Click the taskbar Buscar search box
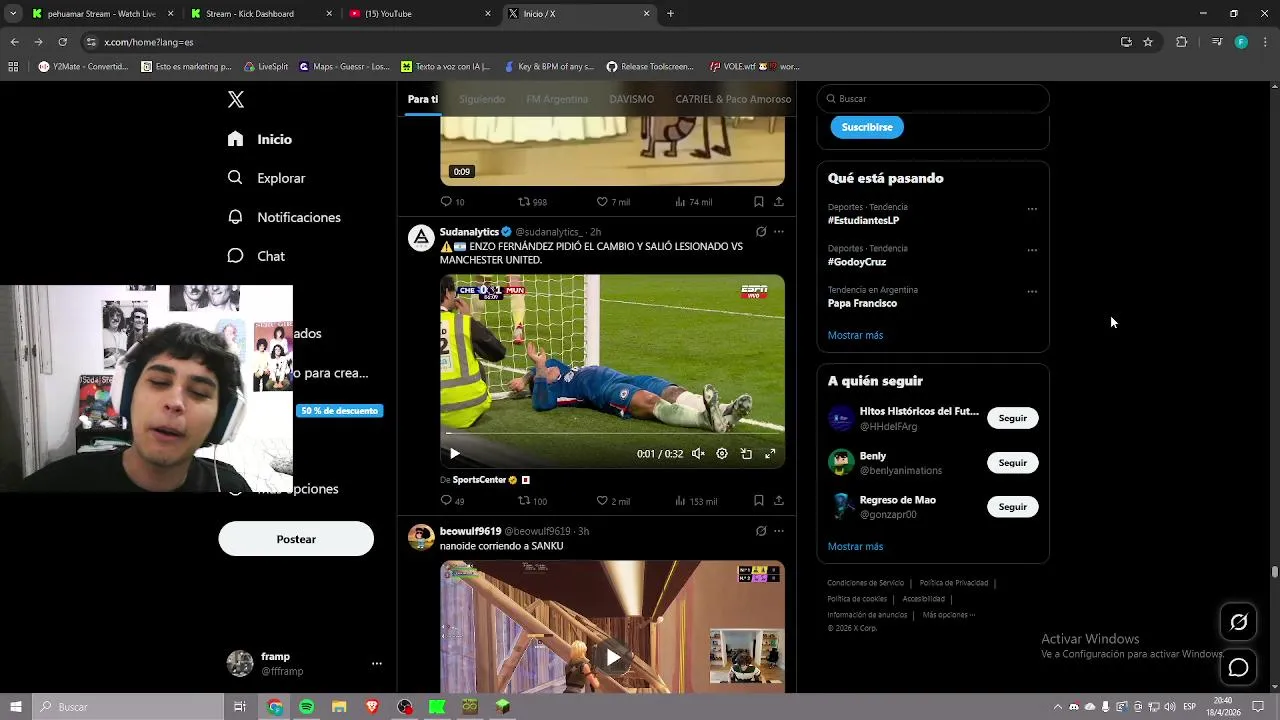1280x720 pixels. [128, 707]
